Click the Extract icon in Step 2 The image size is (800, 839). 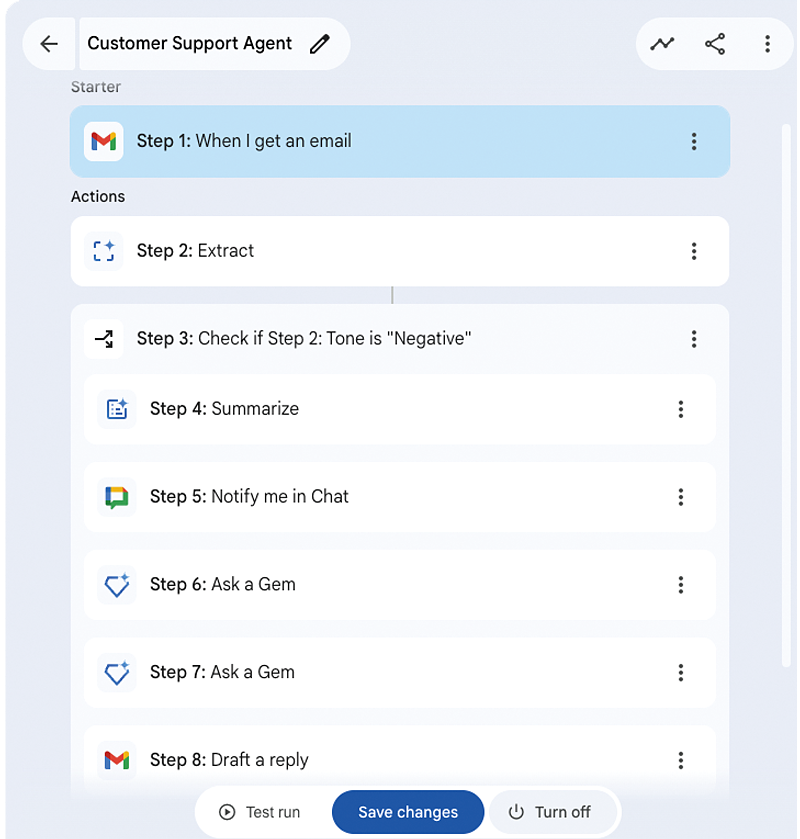[104, 251]
